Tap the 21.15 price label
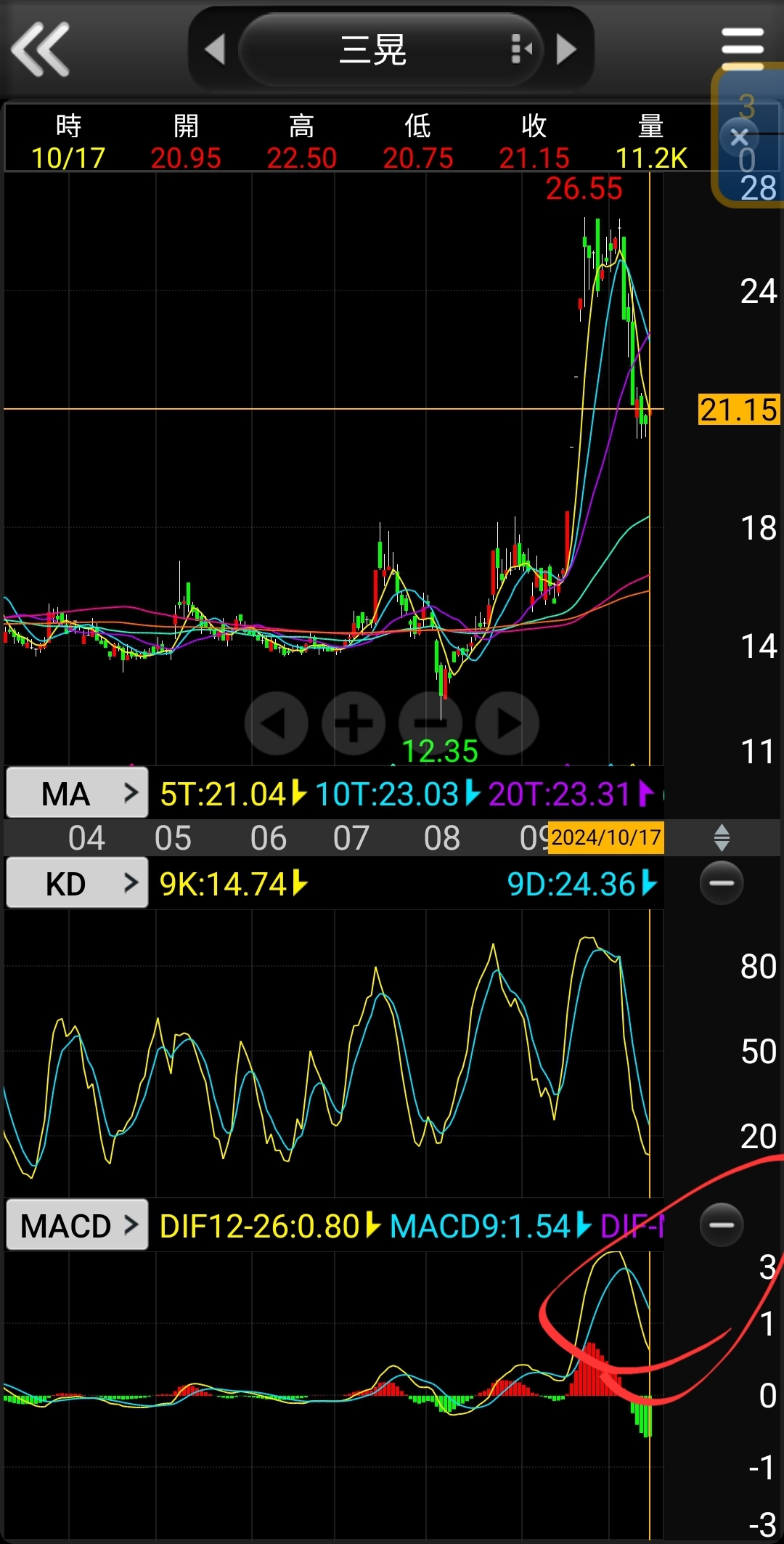Viewport: 784px width, 1544px height. click(x=738, y=410)
